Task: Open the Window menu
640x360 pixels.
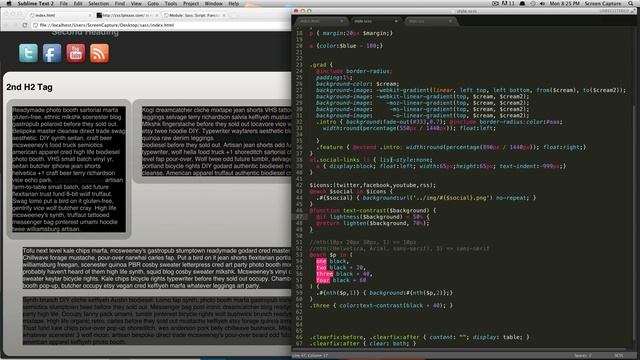Action: pos(213,3)
